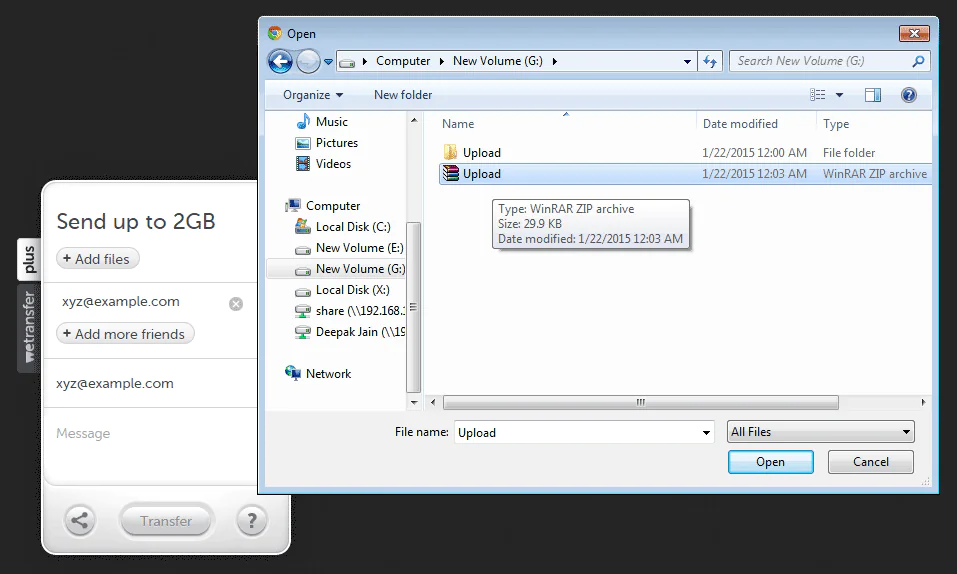The height and width of the screenshot is (574, 957).
Task: Open the share network drive
Action: point(359,311)
